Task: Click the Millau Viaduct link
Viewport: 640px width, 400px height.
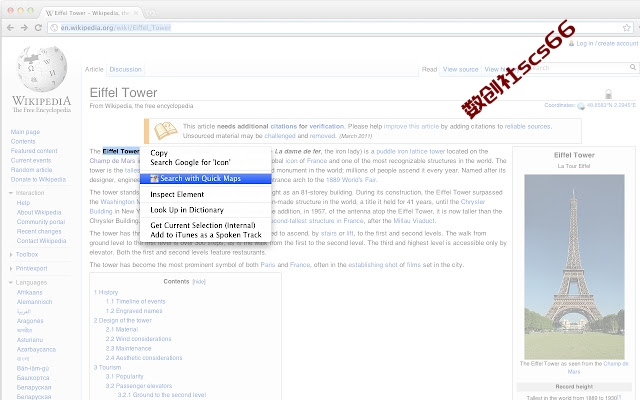Action: tap(414, 221)
